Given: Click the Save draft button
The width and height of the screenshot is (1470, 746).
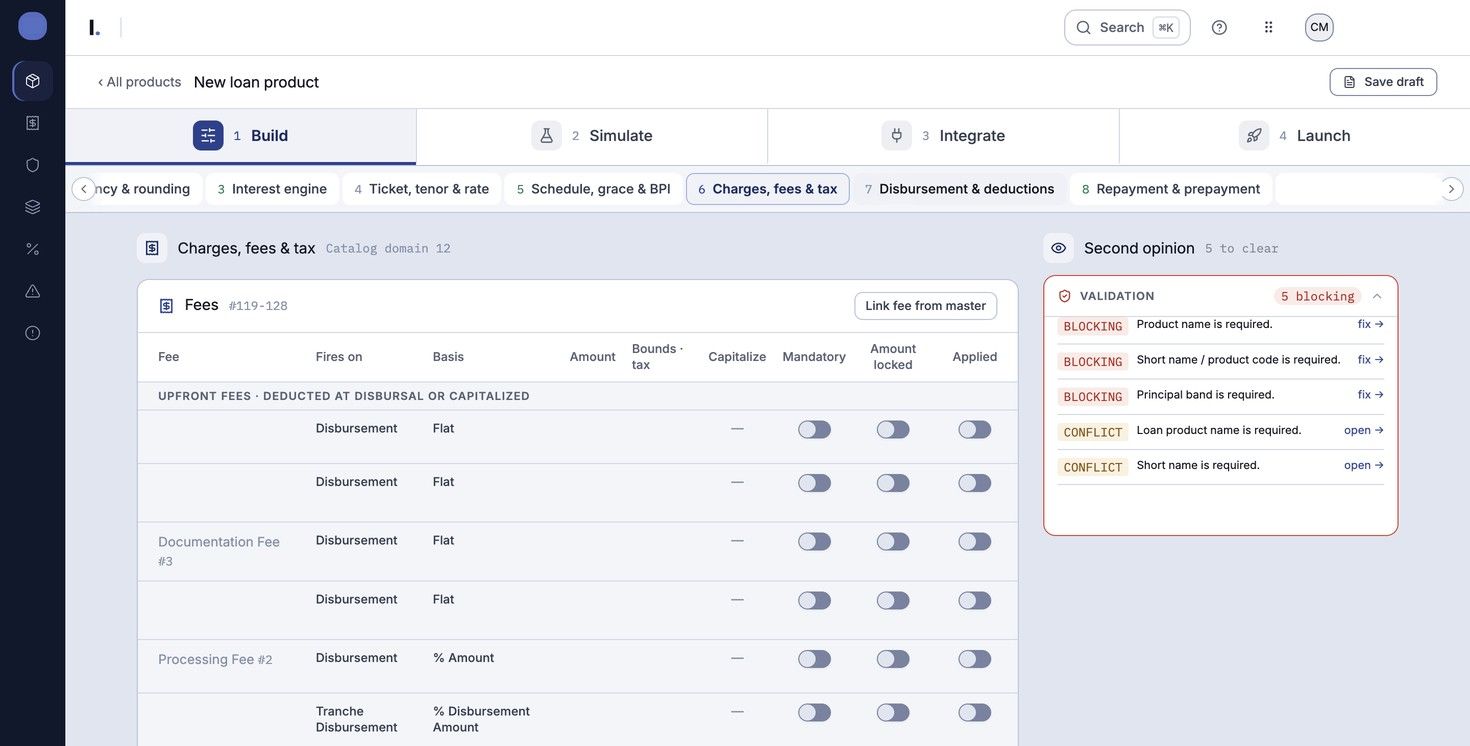Looking at the screenshot, I should pos(1383,82).
